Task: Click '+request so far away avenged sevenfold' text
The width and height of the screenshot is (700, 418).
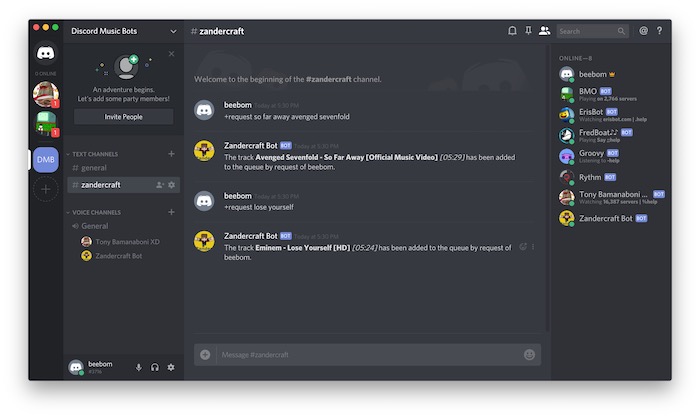Action: pos(287,117)
